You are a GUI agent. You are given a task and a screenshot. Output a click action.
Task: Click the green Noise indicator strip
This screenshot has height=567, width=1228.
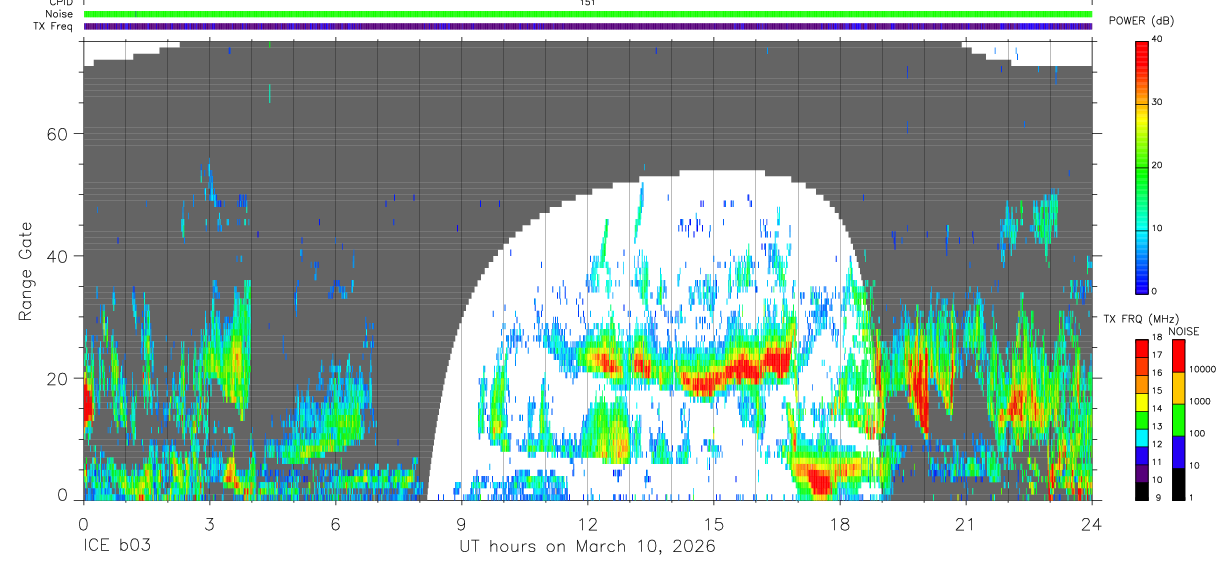588,14
